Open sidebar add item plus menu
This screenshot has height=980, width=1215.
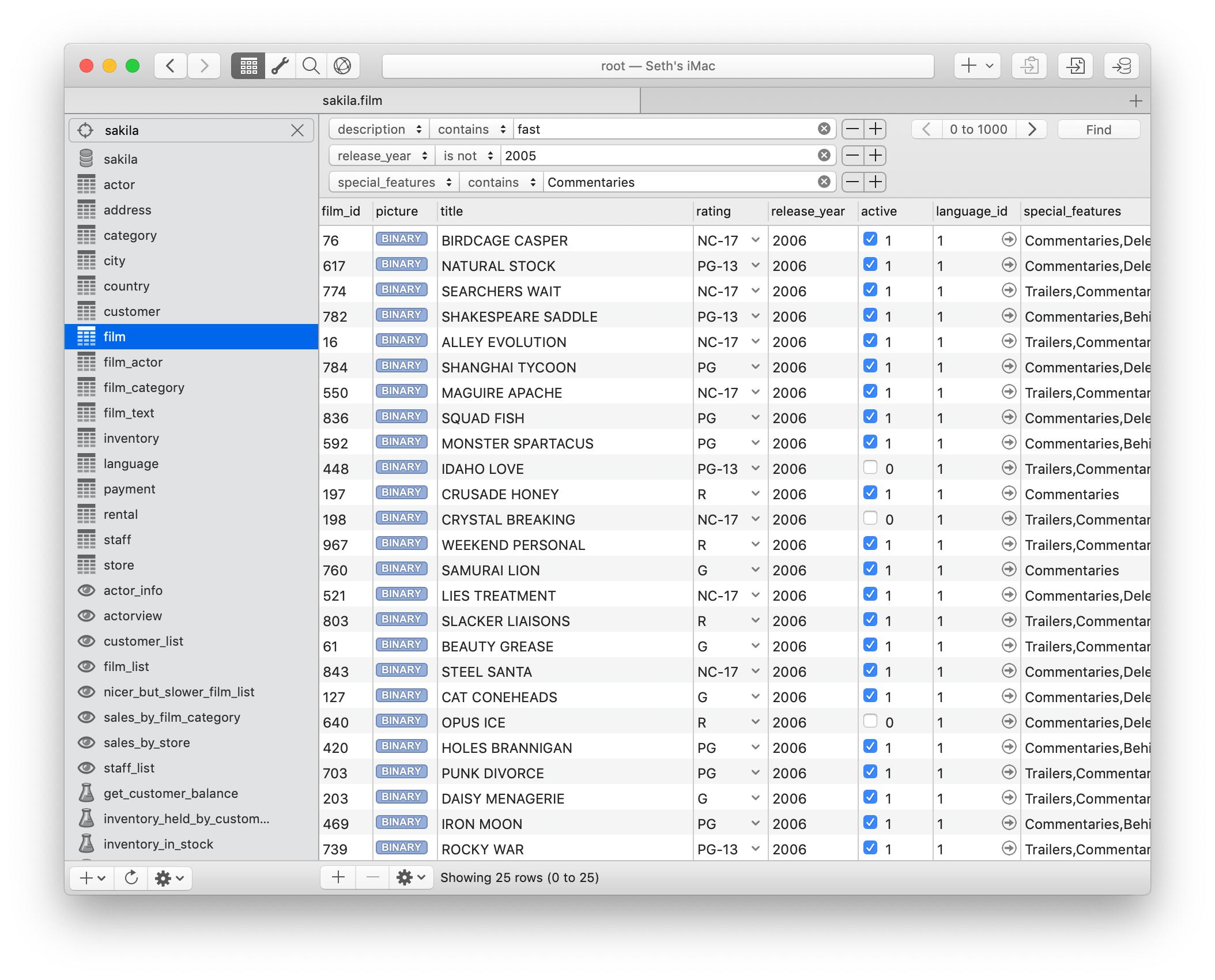point(92,878)
